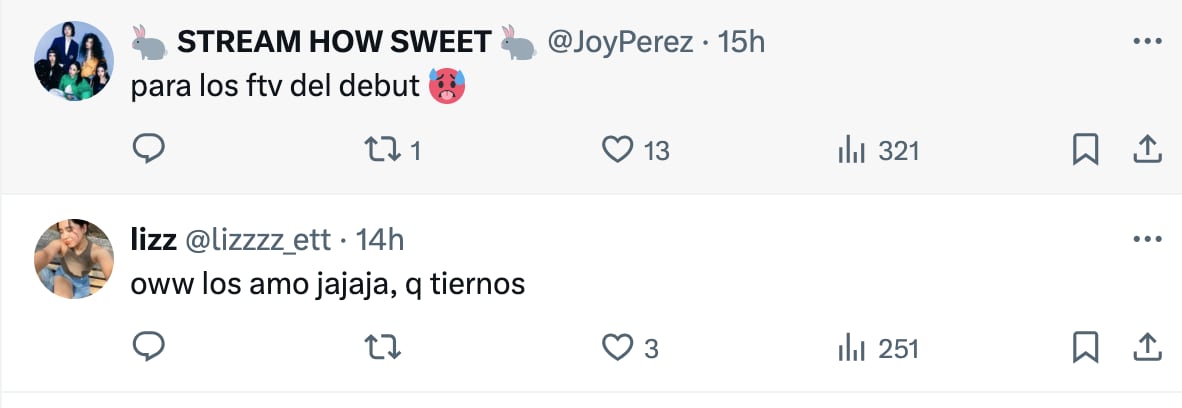Bookmark JoyPerez's tweet
Screen dimensions: 1182x408
click(1085, 150)
